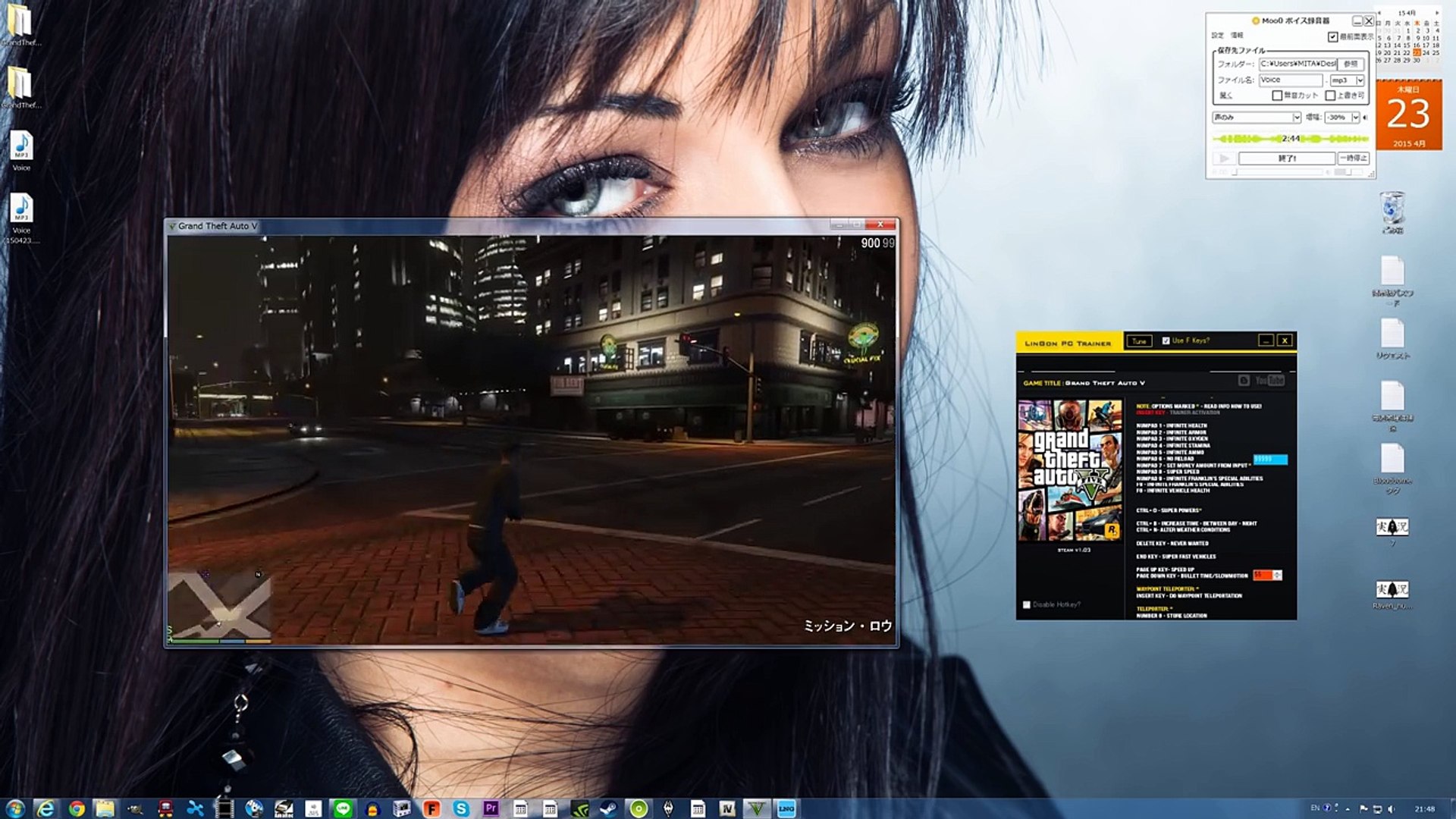The image size is (1456, 819).
Task: Switch to LinGon trainer taskbar icon
Action: pyautogui.click(x=786, y=808)
